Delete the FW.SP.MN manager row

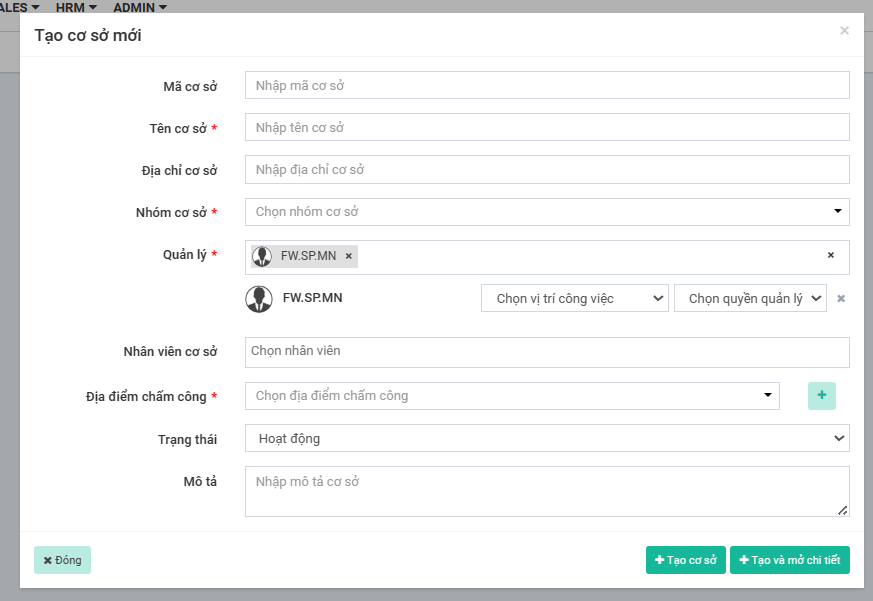841,298
